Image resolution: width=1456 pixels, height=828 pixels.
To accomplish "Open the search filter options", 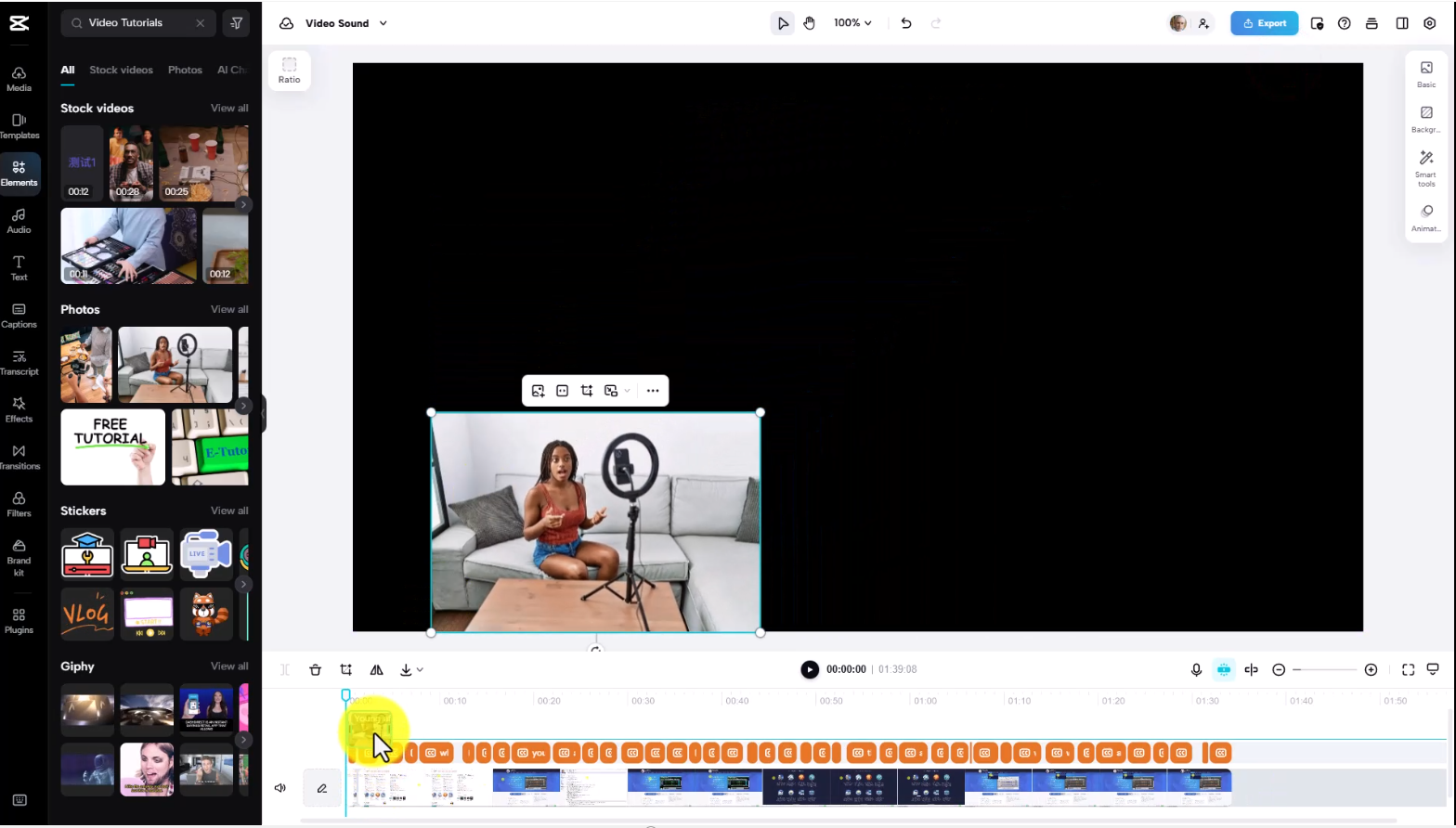I will click(236, 23).
